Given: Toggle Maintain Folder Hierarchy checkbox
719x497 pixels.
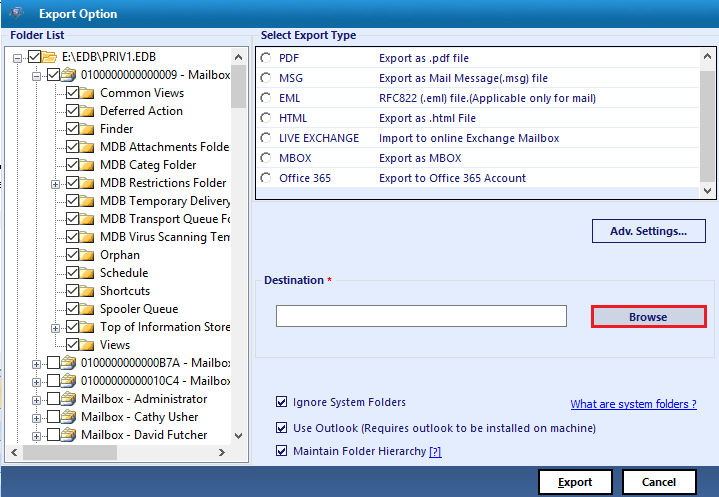Looking at the screenshot, I should coord(282,451).
